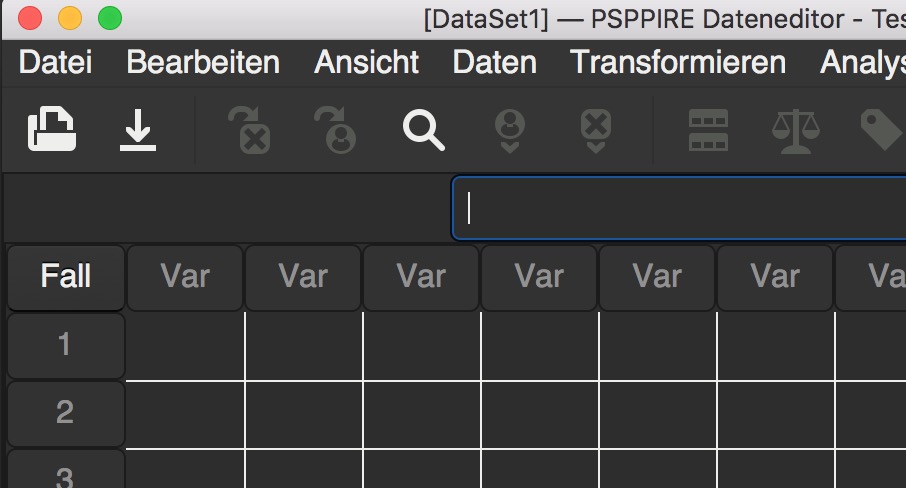The height and width of the screenshot is (488, 906).
Task: Select the Insert Case toolbar icon
Action: click(x=510, y=131)
